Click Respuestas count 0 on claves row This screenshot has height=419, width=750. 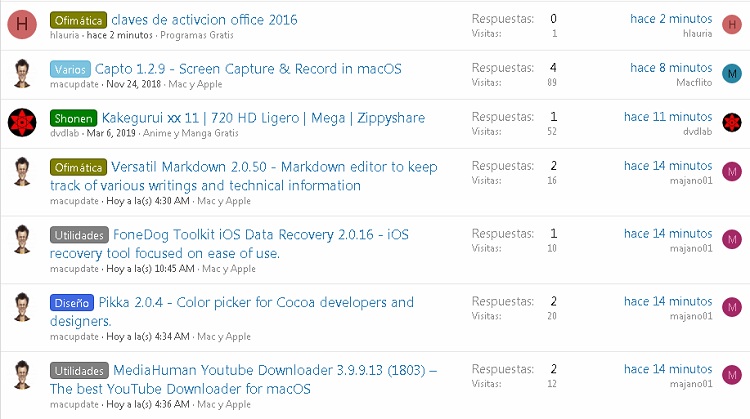(553, 19)
